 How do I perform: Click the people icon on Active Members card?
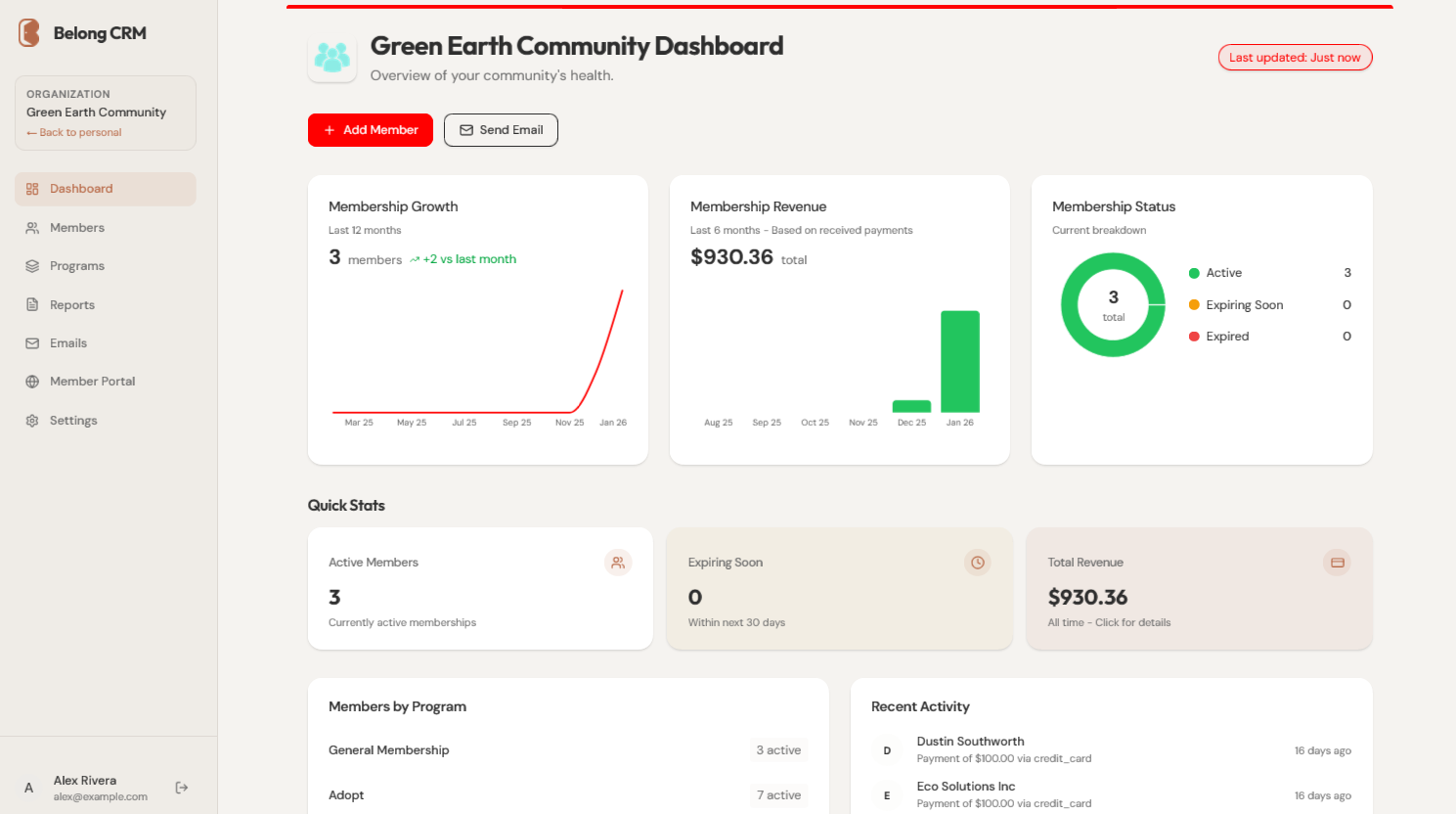click(x=618, y=563)
